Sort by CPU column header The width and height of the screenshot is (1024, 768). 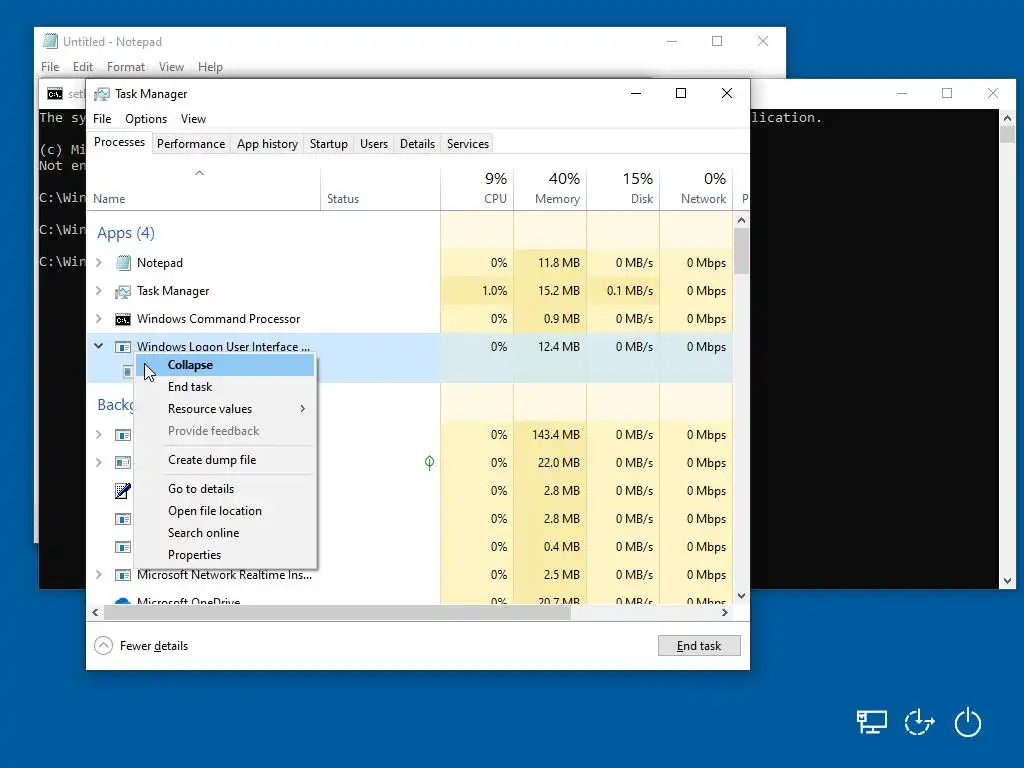(x=477, y=189)
